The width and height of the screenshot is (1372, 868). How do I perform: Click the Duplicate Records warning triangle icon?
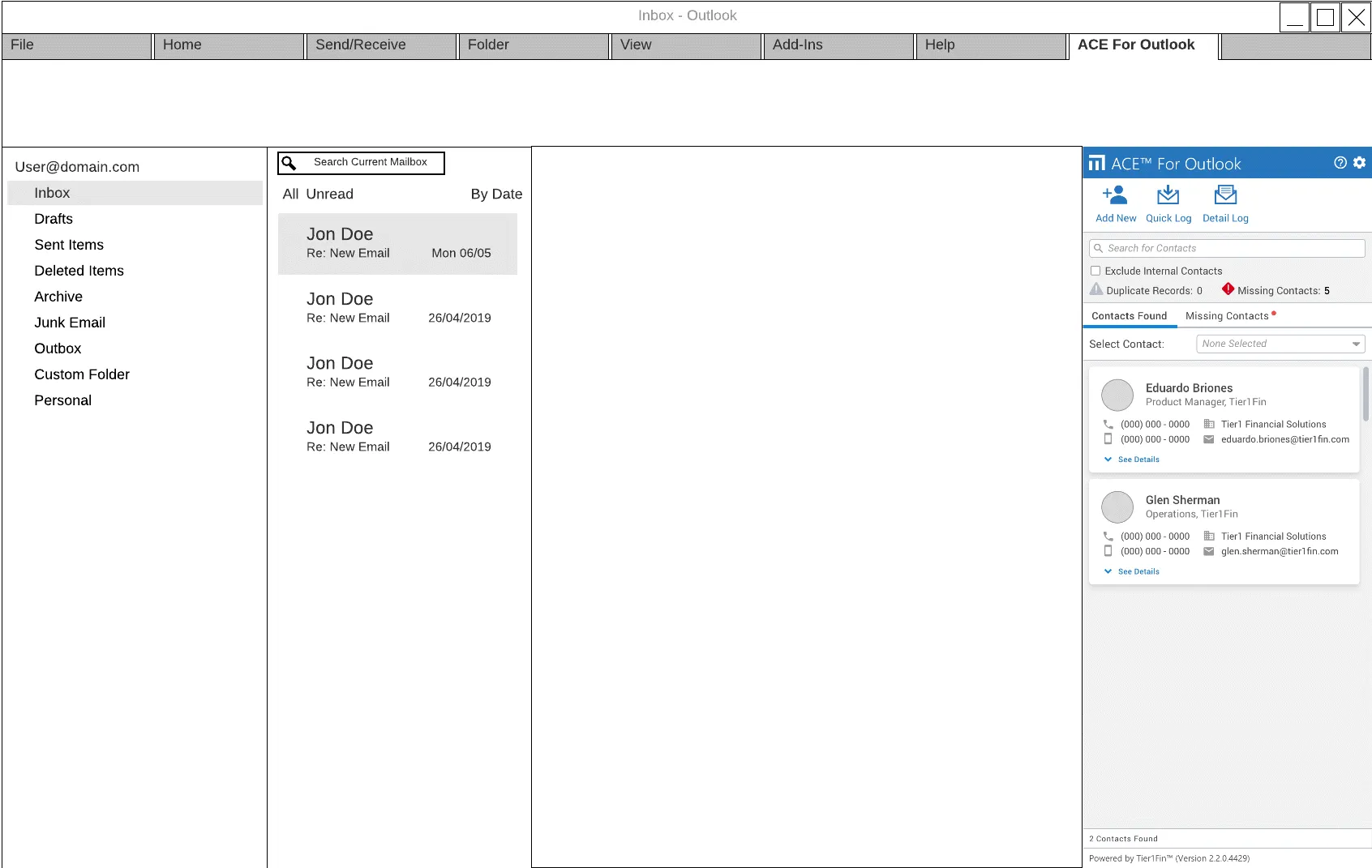(1096, 289)
